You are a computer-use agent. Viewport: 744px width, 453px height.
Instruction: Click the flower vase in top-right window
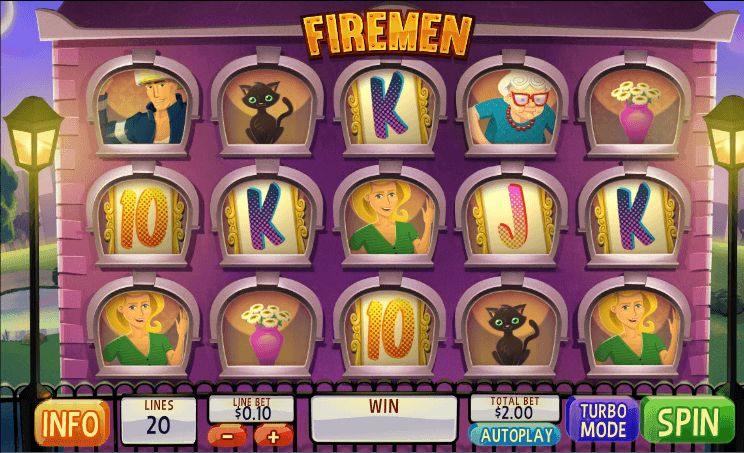tap(635, 109)
